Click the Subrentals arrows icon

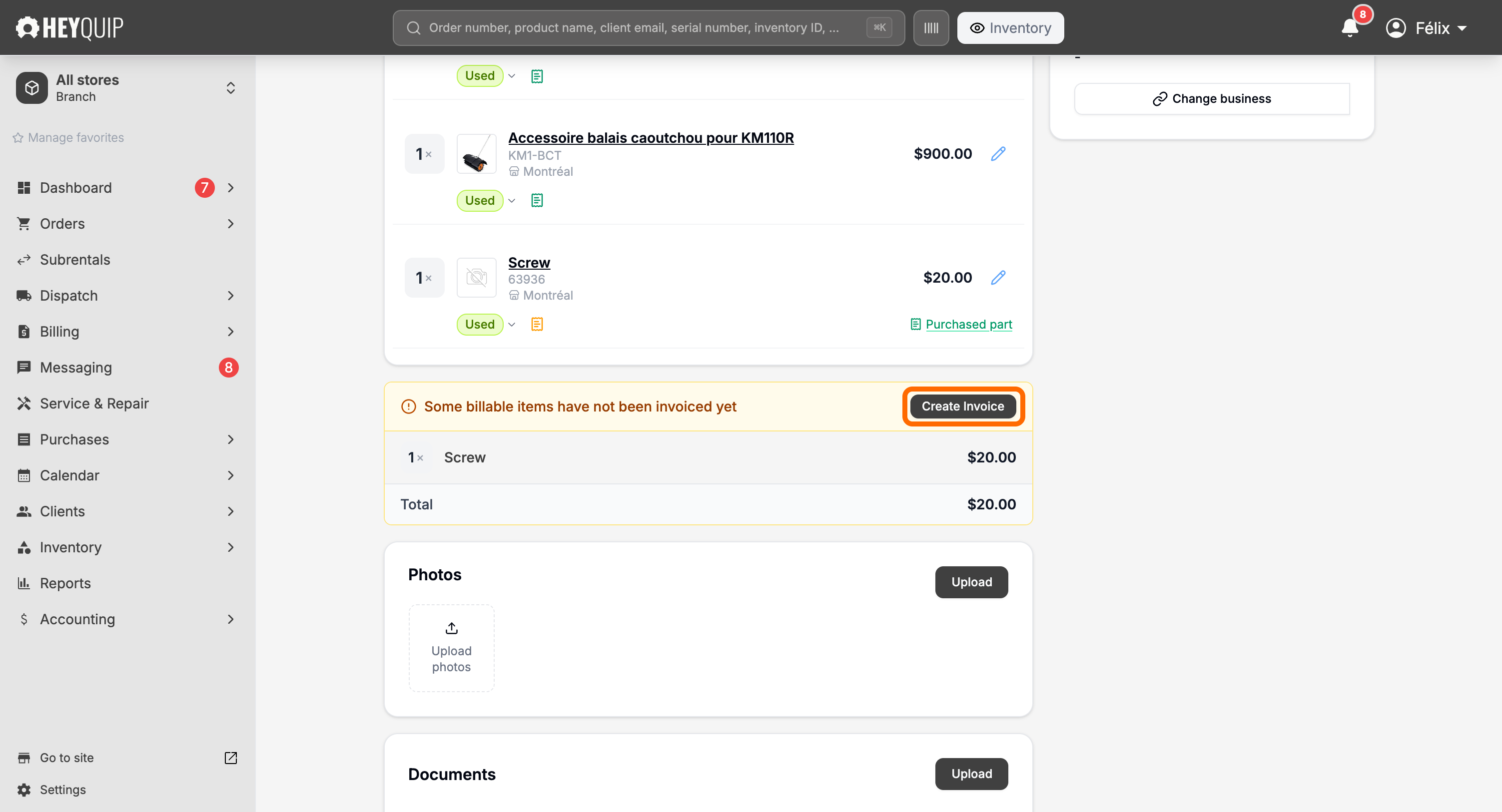(x=24, y=259)
